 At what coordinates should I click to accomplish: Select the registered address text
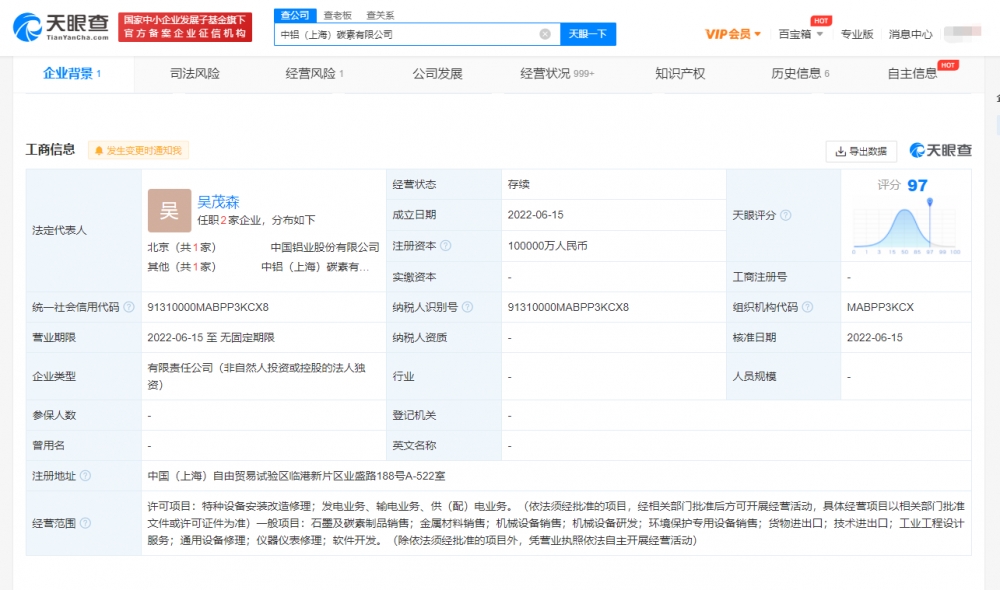point(296,476)
